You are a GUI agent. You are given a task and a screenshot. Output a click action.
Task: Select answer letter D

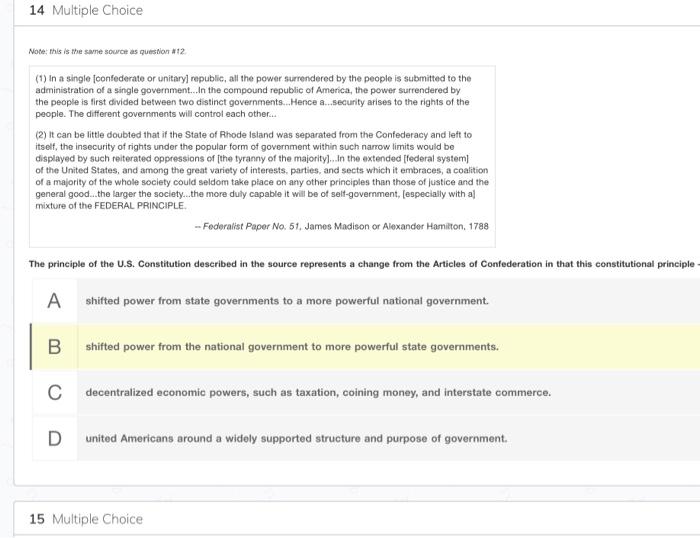click(54, 438)
